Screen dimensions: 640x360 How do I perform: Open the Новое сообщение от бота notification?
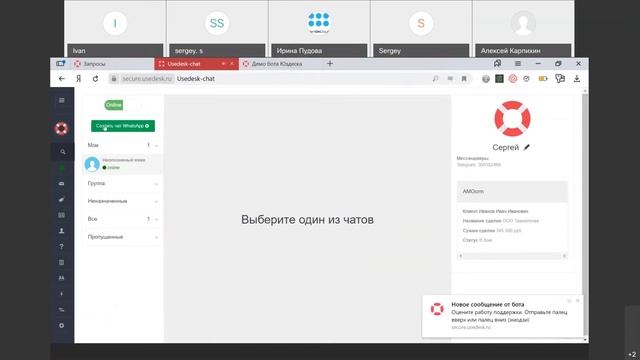502,316
